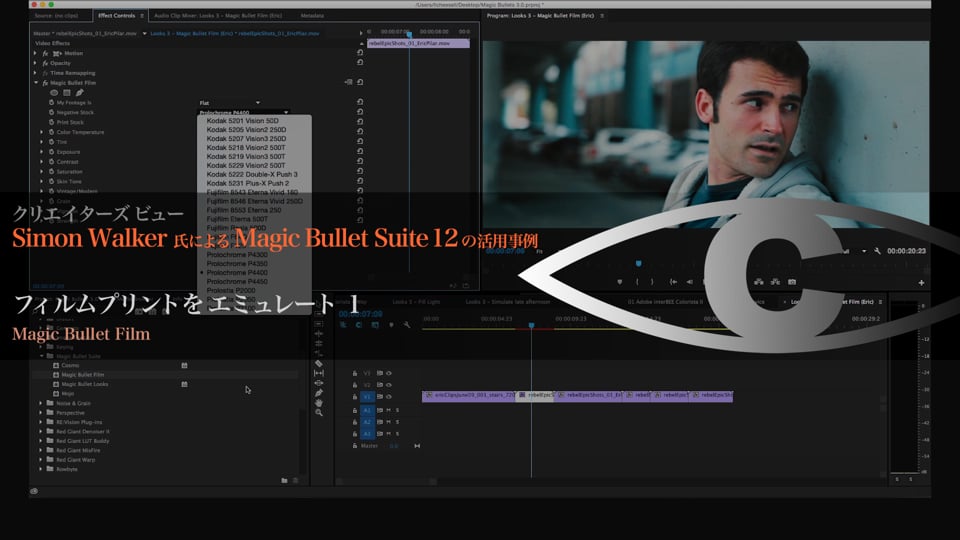This screenshot has width=960, height=540.
Task: Open the Audio Clip Mixer tab
Action: [218, 15]
